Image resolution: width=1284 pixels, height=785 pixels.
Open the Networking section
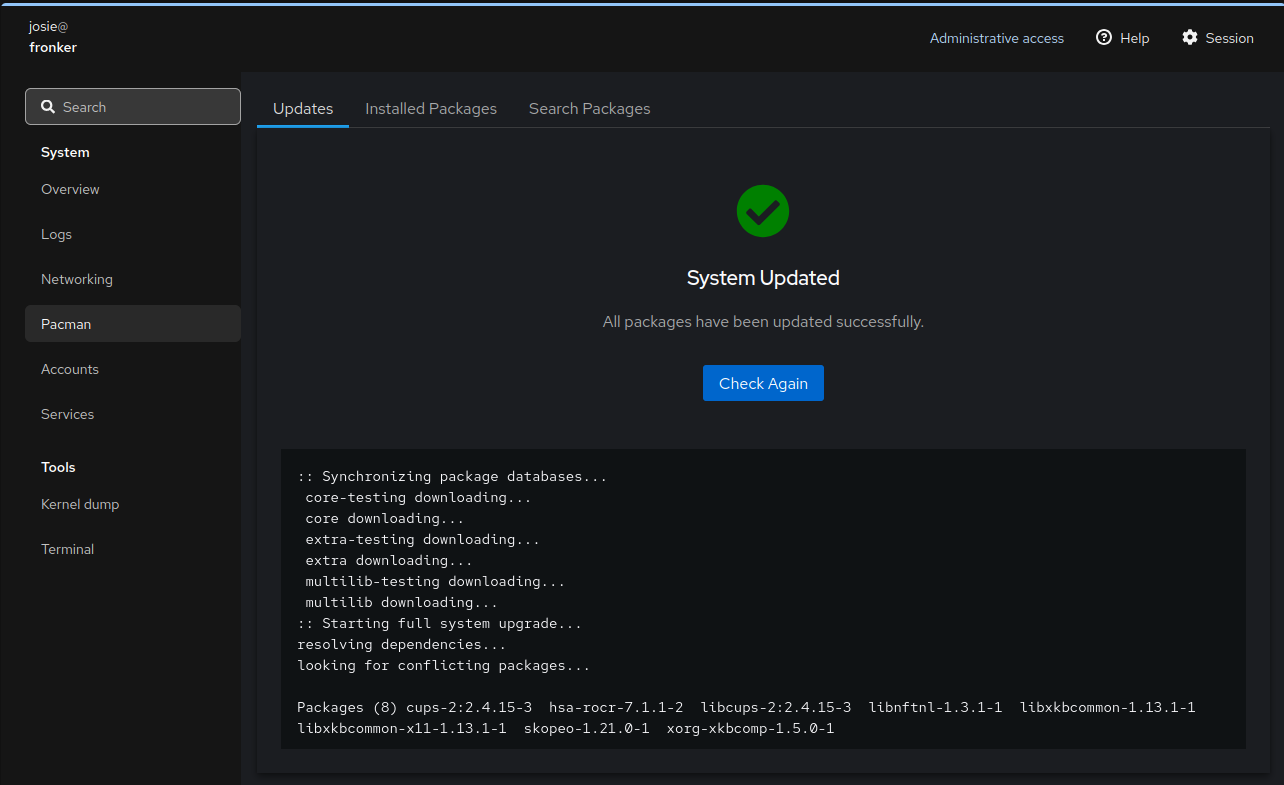pos(77,279)
